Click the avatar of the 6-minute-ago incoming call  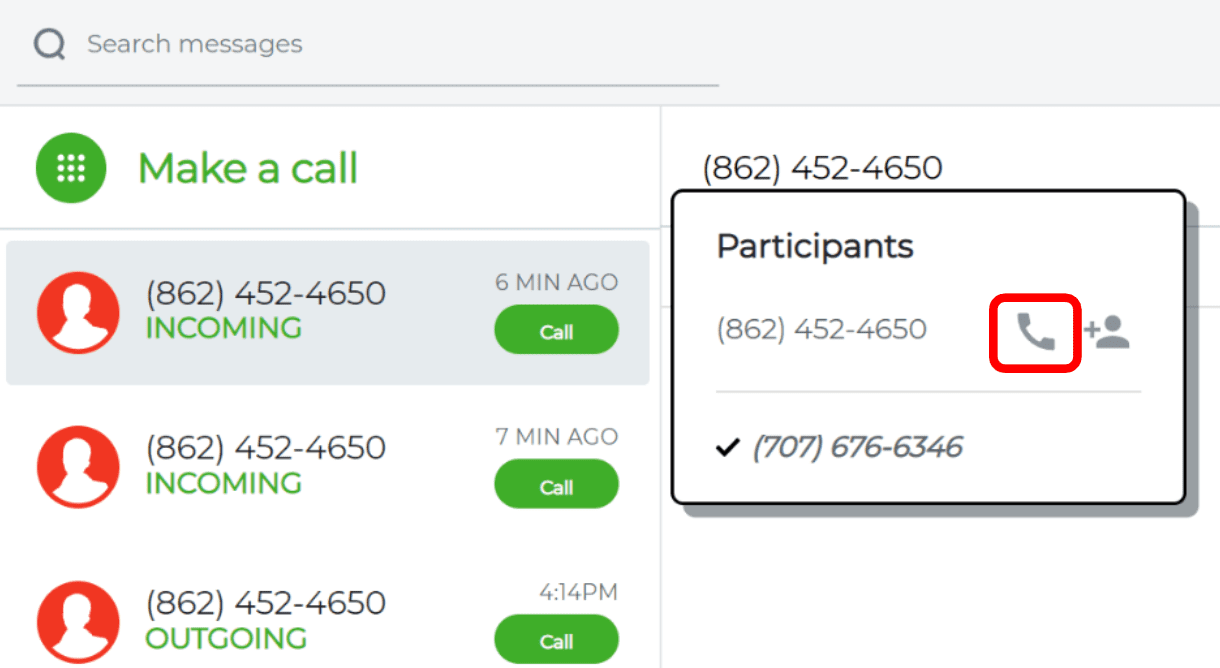[x=78, y=312]
